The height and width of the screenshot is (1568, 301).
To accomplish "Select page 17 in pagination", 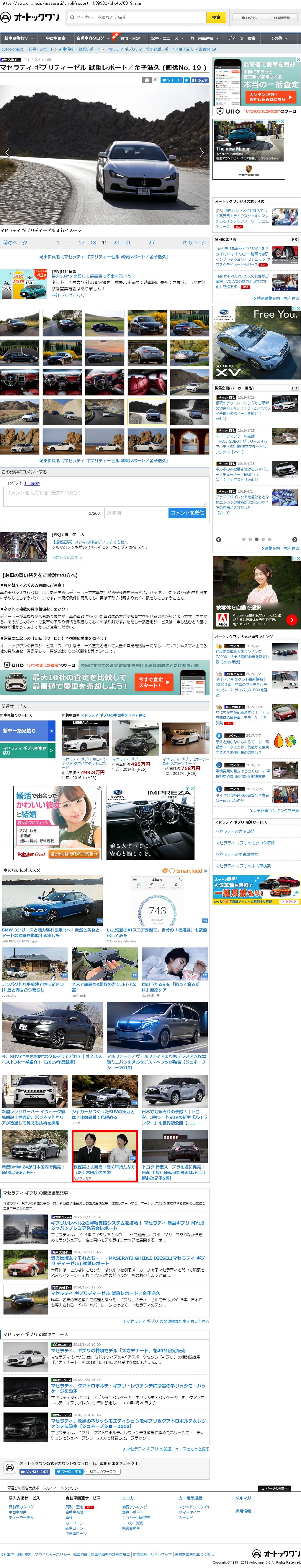I will tap(81, 242).
